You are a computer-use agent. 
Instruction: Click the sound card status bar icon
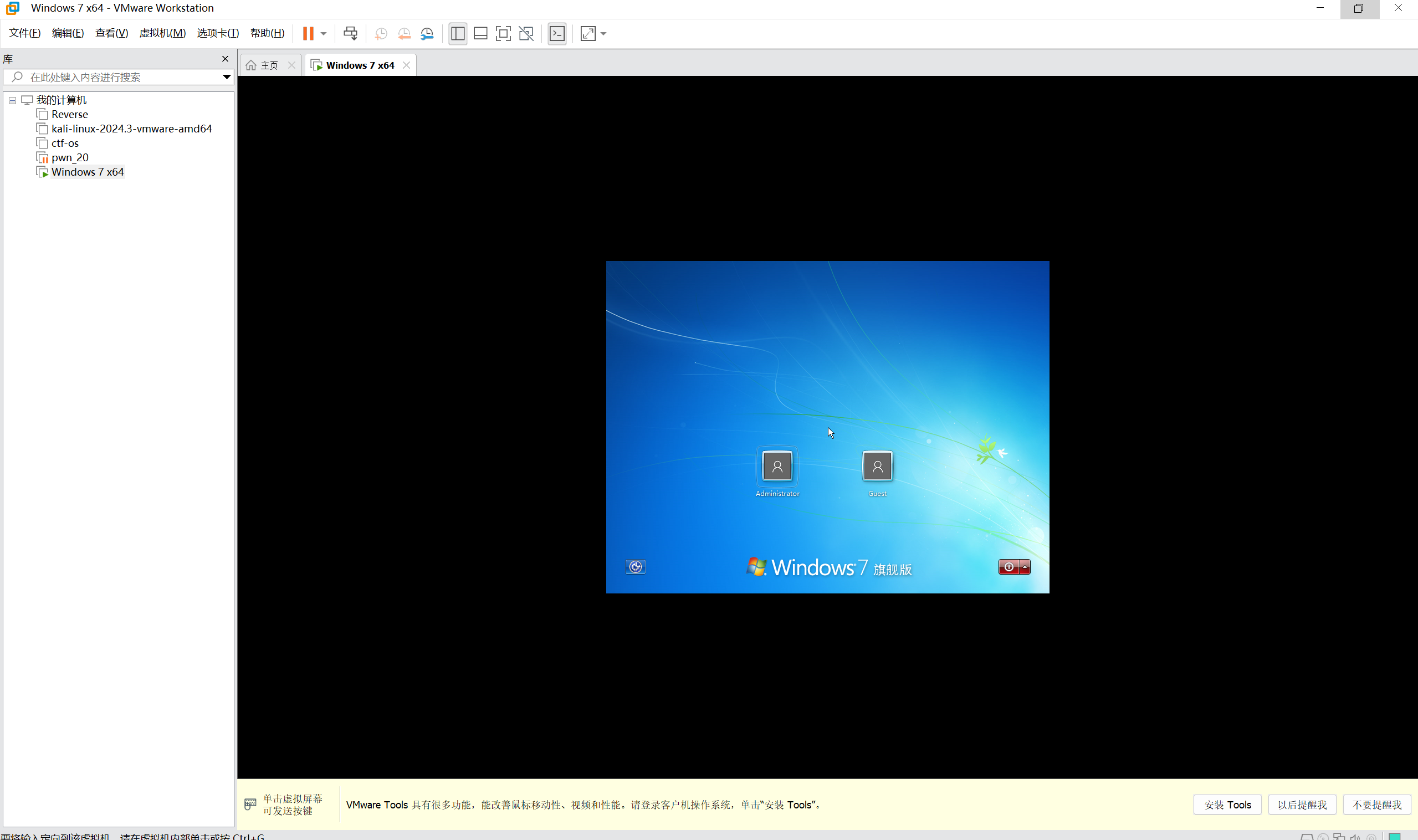1355,837
